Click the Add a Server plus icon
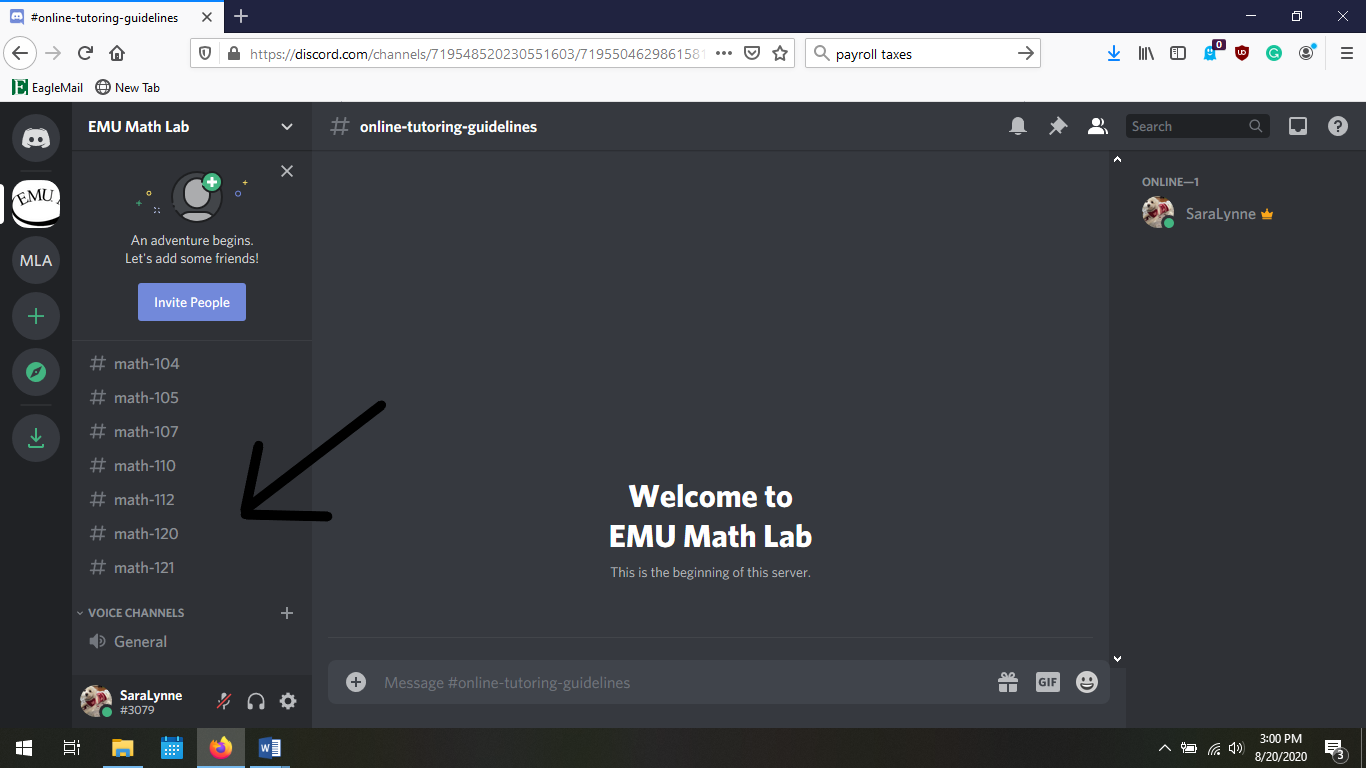 coord(36,316)
